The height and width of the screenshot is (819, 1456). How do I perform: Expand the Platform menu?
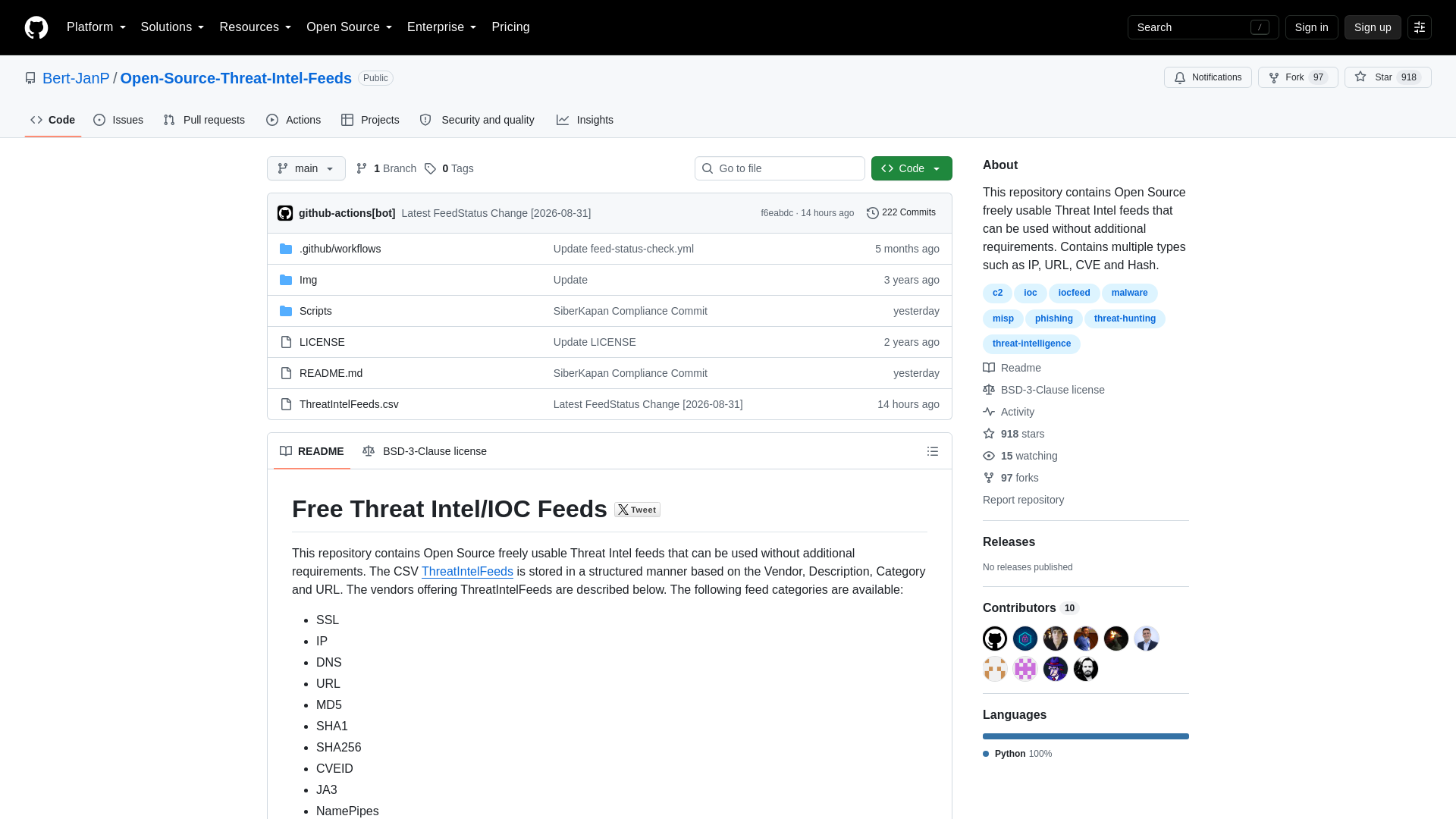coord(96,27)
